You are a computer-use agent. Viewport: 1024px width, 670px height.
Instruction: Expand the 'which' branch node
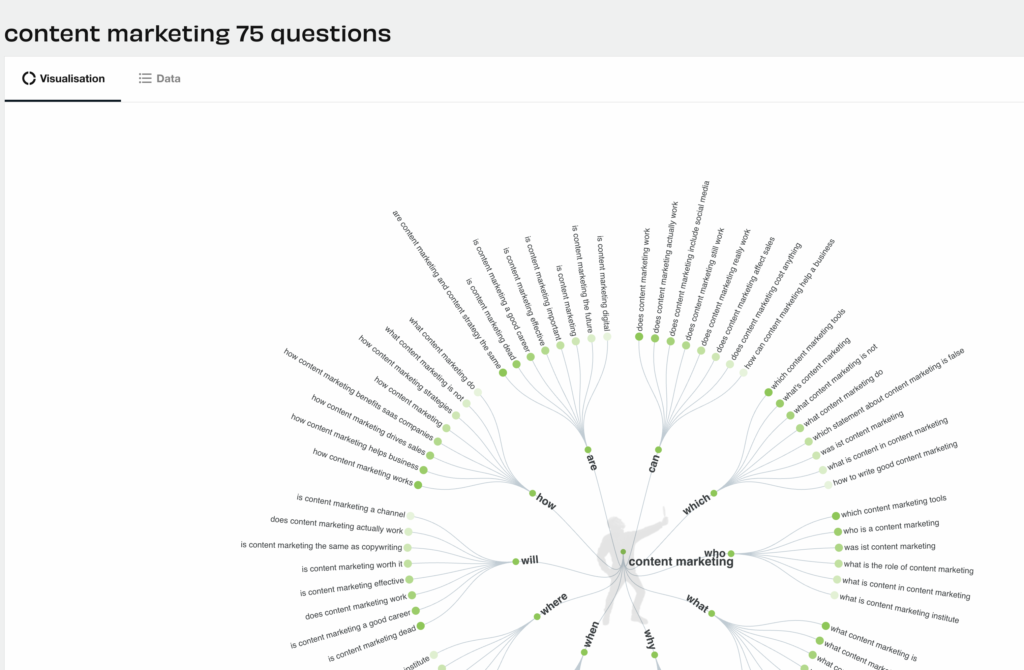point(714,494)
